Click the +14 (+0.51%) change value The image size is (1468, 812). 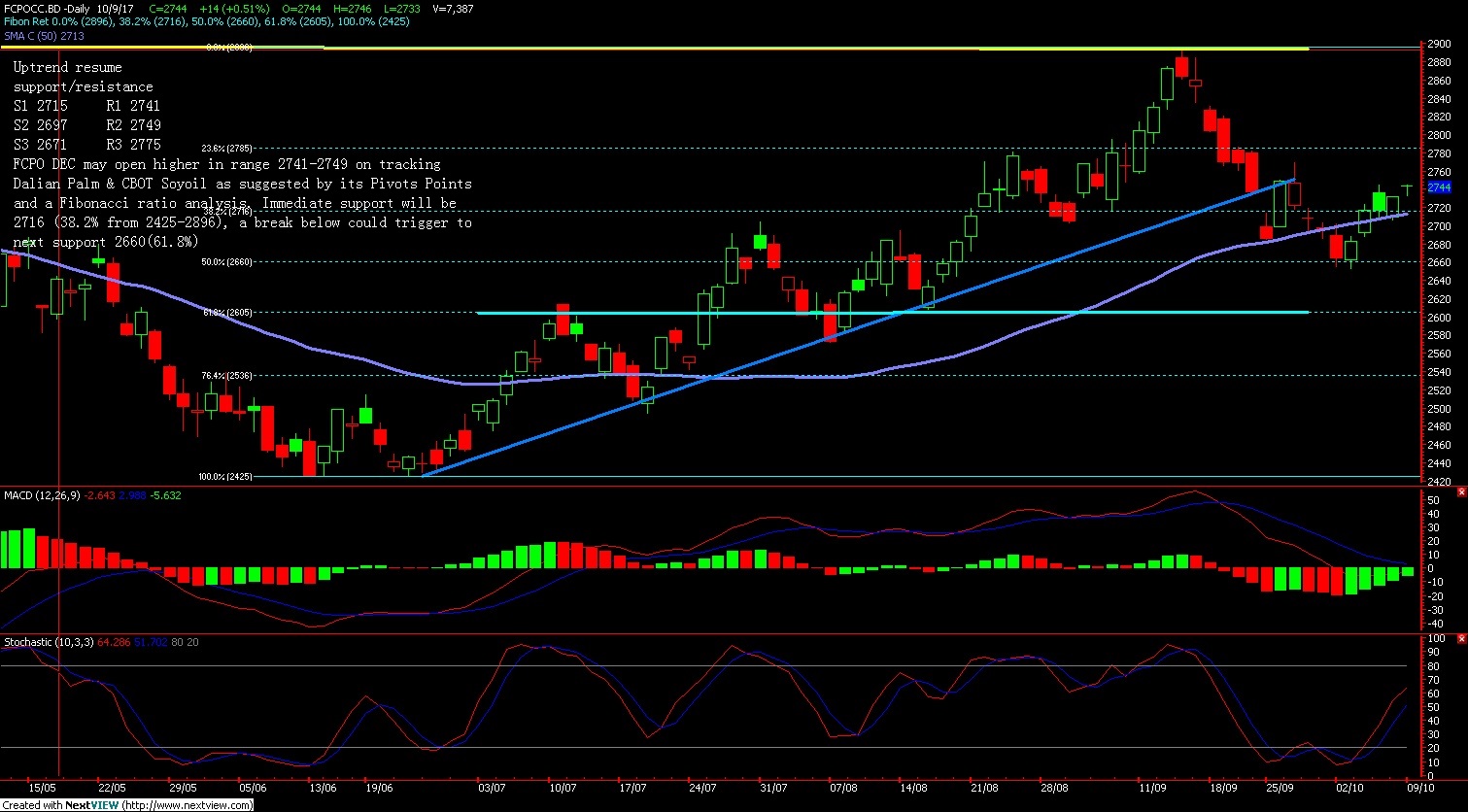[232, 8]
